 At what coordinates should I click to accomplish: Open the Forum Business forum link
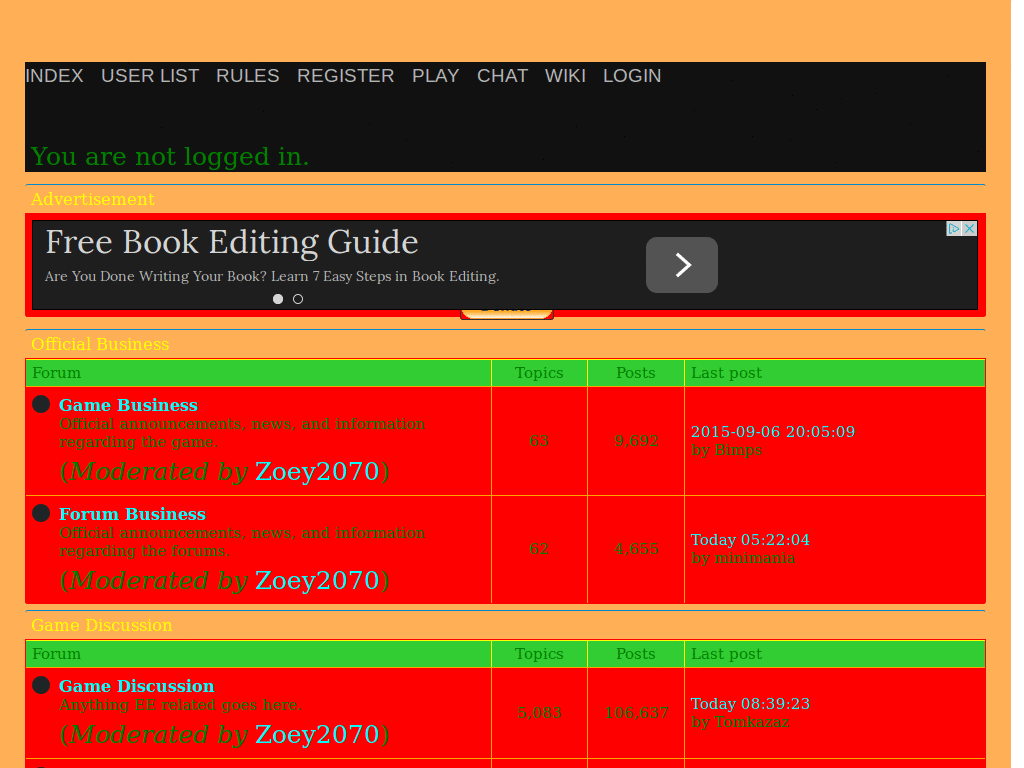click(132, 514)
